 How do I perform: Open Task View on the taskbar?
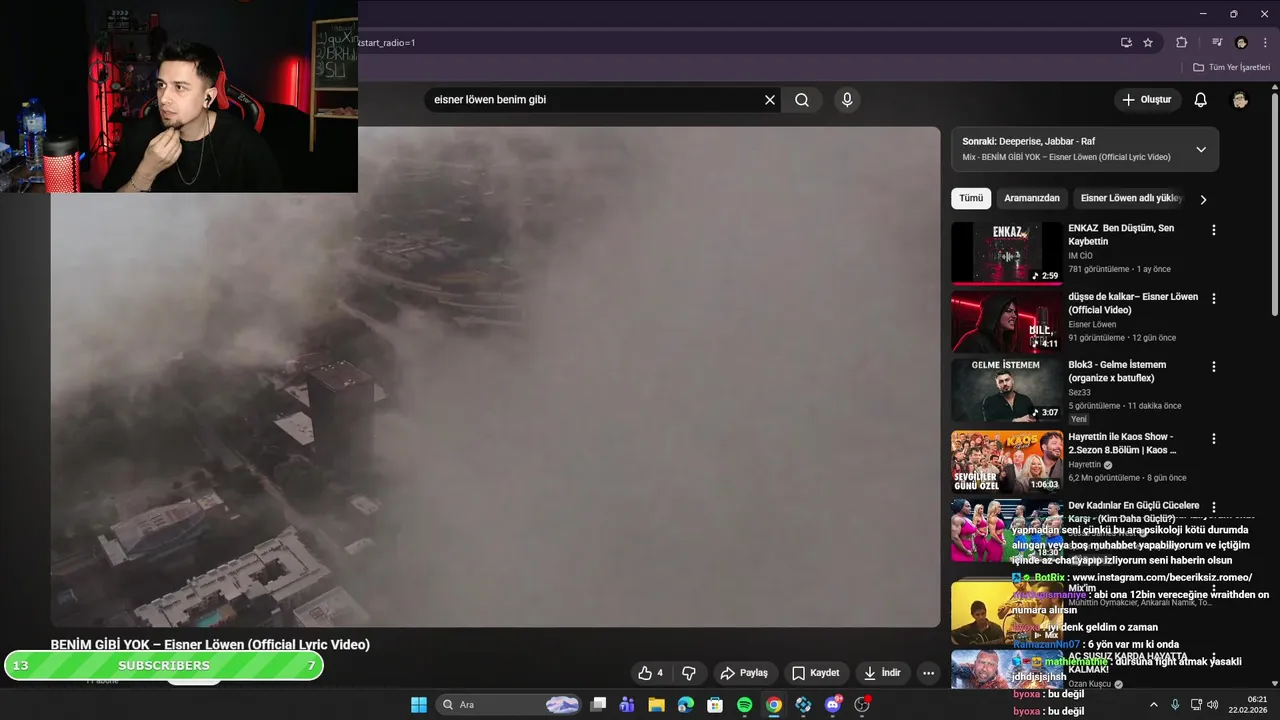pos(598,705)
